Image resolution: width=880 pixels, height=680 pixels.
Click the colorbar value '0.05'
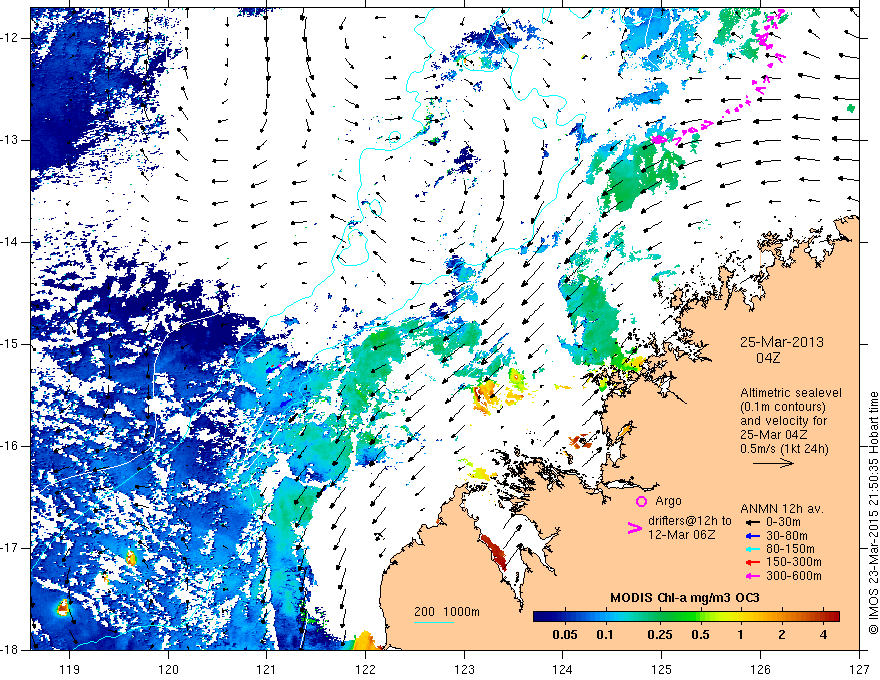[x=565, y=635]
